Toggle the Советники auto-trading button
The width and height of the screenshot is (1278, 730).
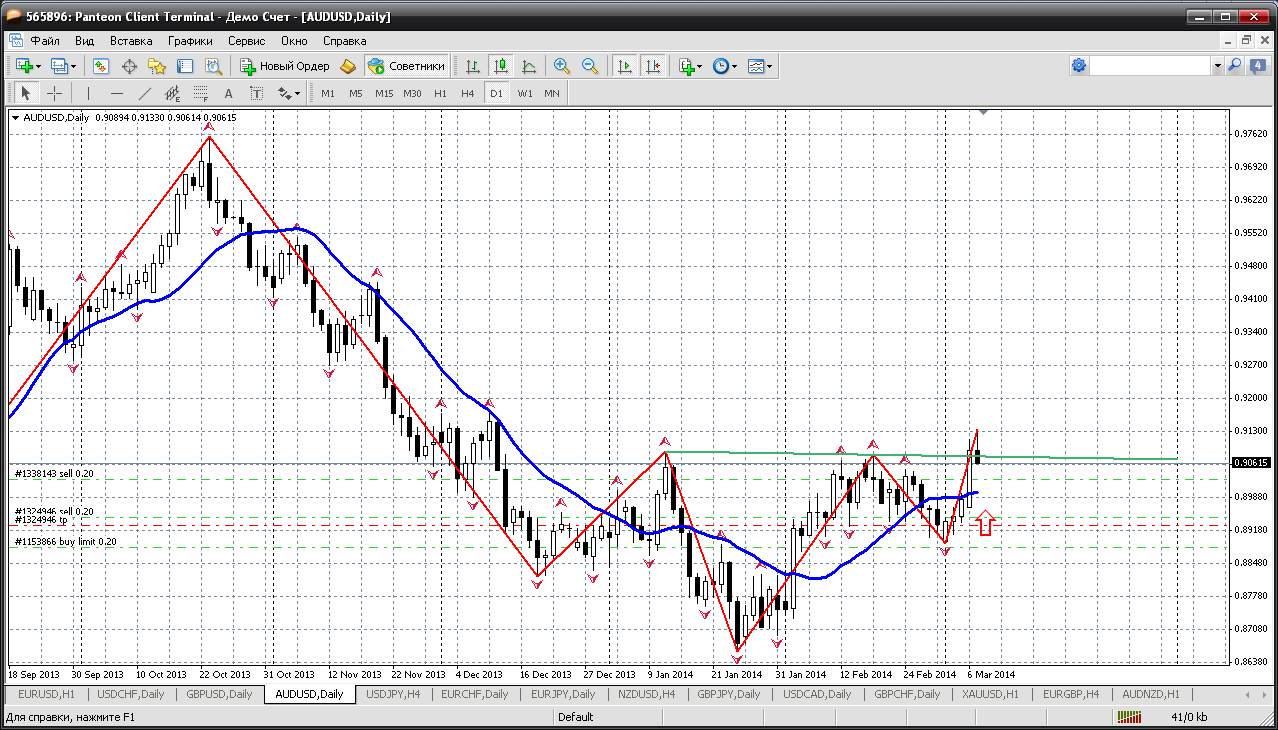(x=406, y=66)
